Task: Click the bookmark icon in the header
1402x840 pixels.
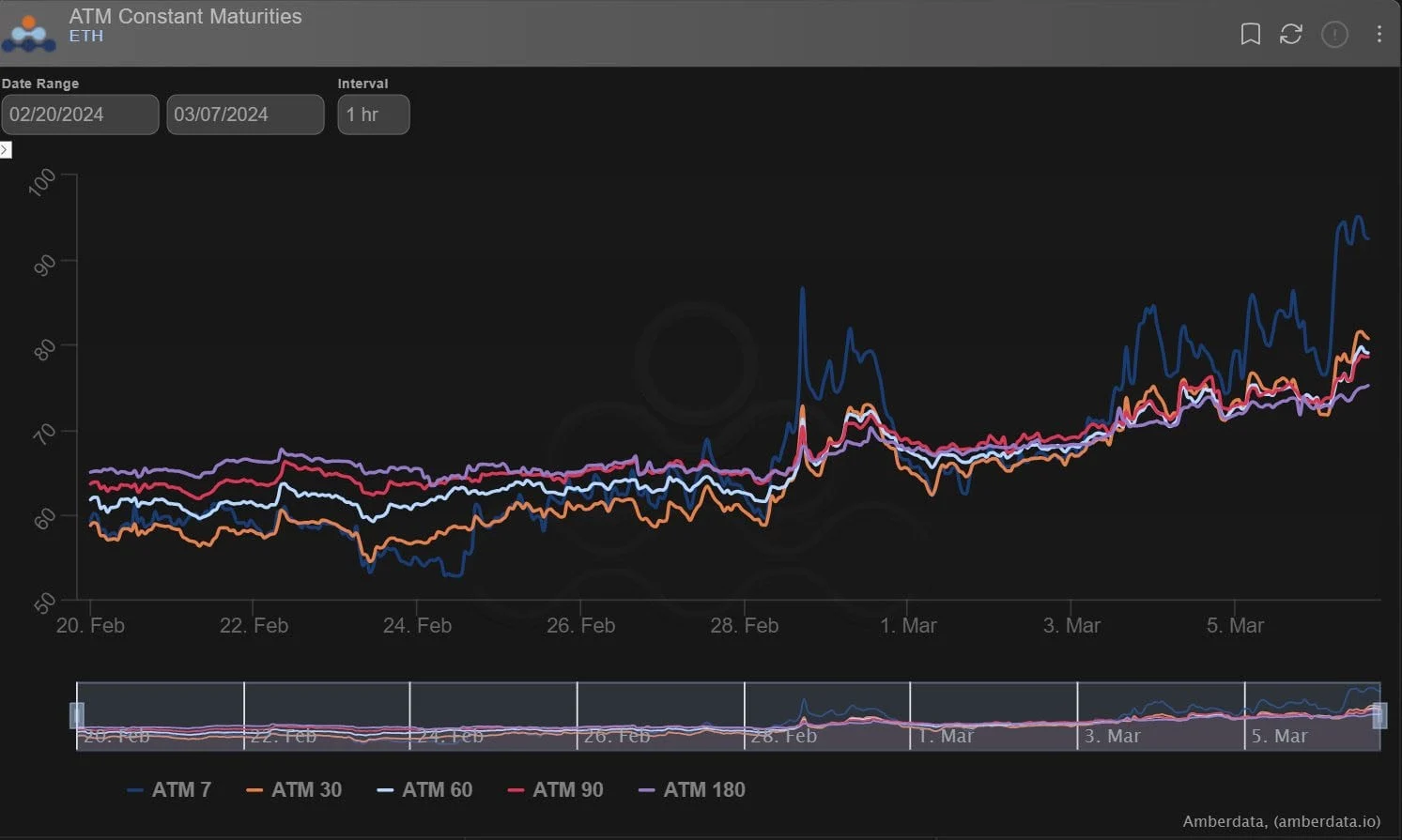Action: pos(1250,35)
